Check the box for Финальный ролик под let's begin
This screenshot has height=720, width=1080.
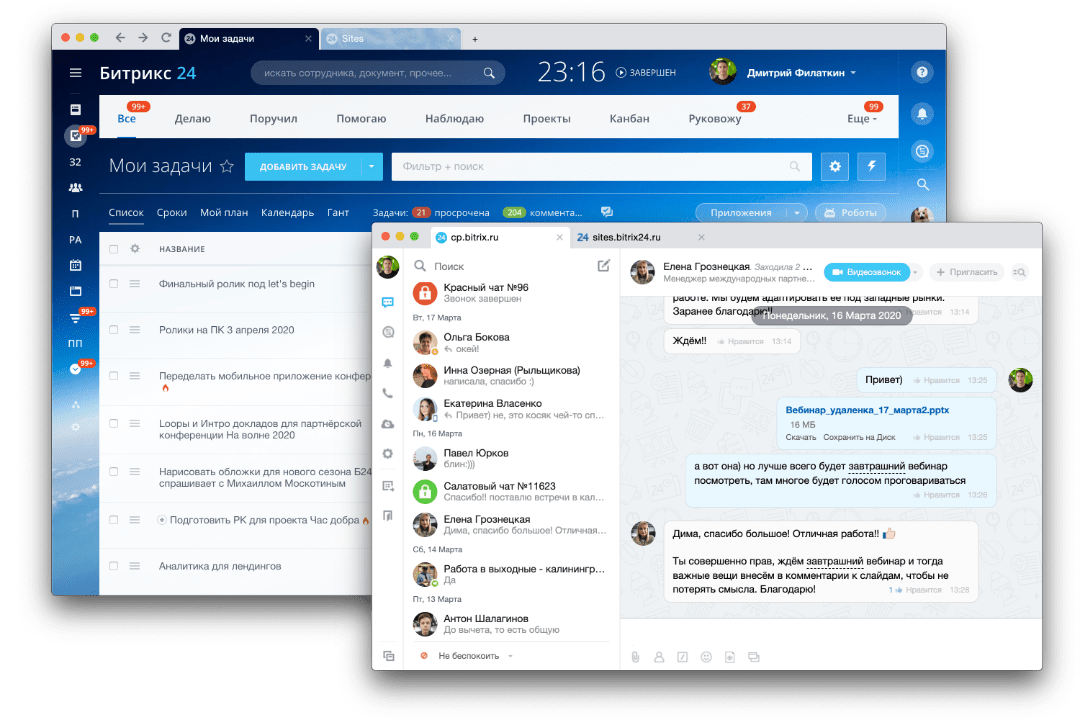tap(114, 284)
